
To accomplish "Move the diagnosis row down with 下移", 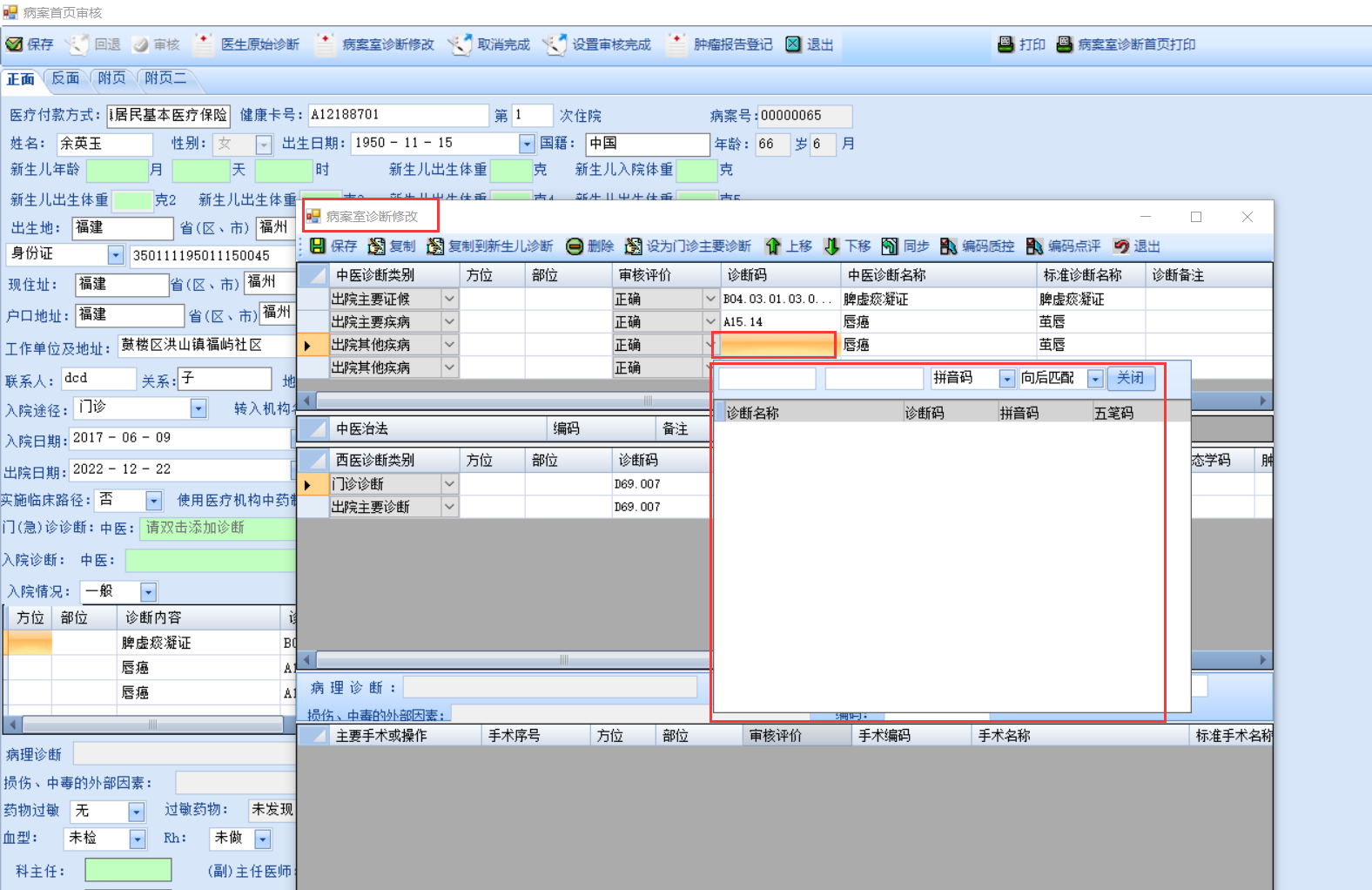I will [x=848, y=246].
